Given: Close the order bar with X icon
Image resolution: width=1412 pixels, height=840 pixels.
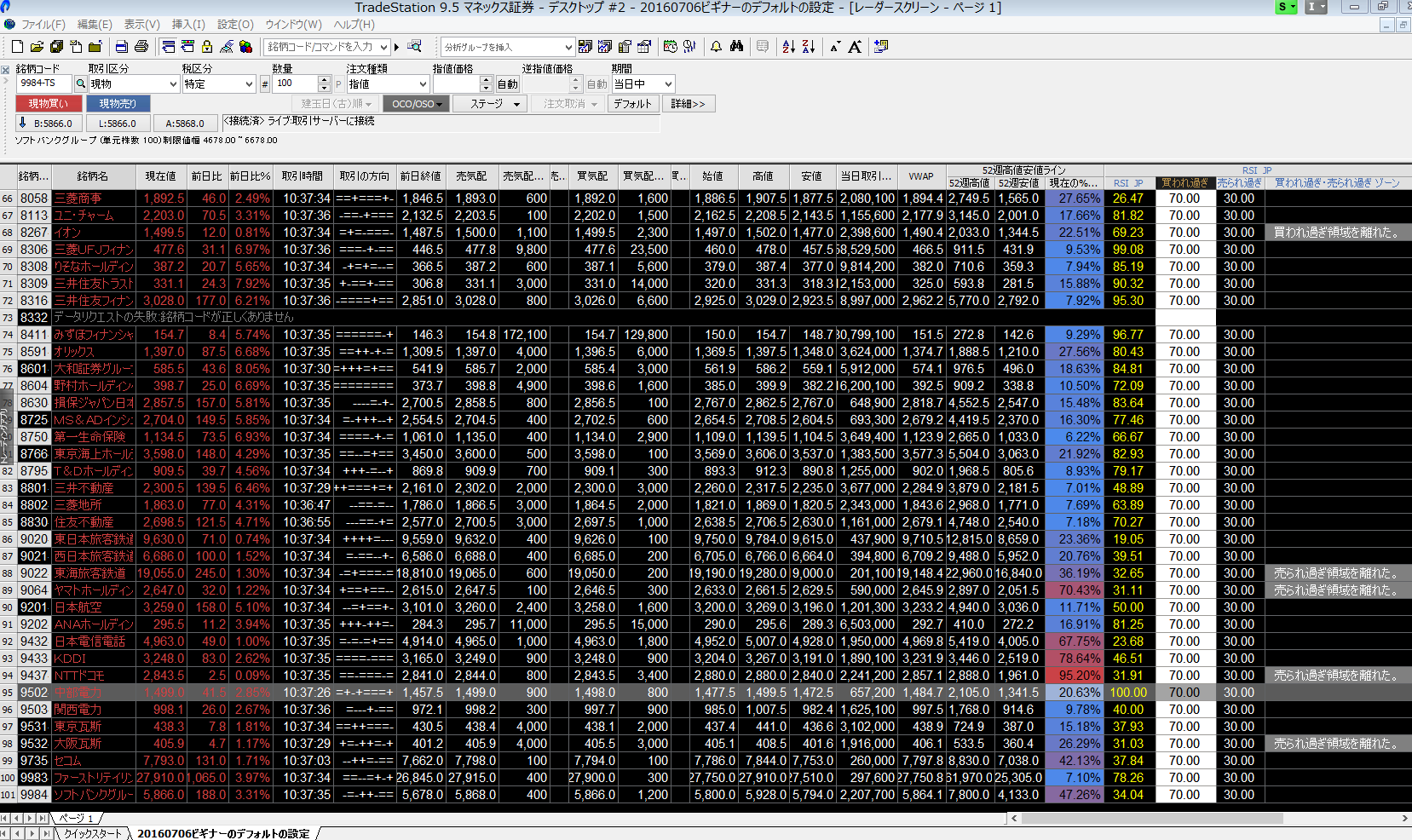Looking at the screenshot, I should pyautogui.click(x=5, y=70).
